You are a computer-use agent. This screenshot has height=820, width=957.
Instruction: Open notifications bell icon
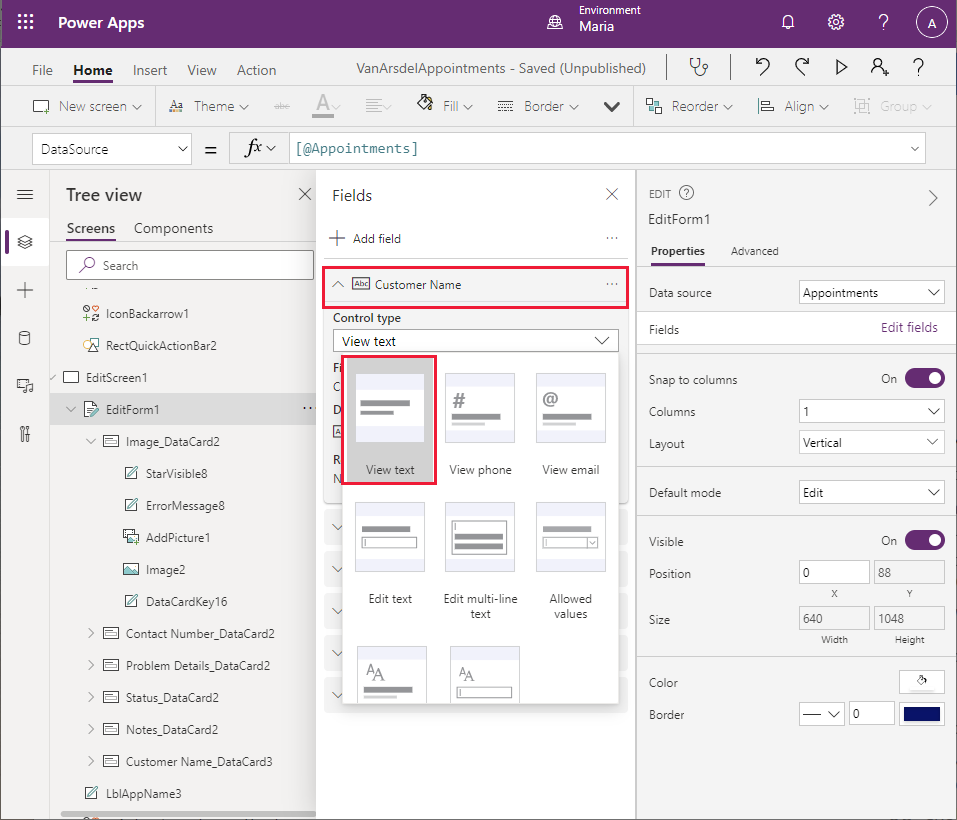point(788,23)
